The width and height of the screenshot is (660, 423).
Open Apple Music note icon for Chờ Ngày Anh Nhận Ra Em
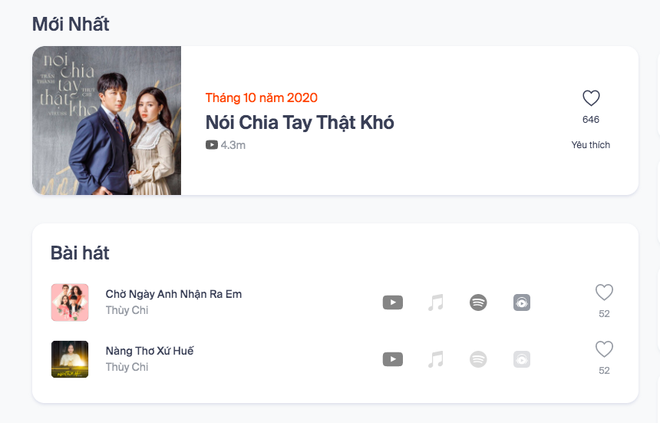coord(436,302)
